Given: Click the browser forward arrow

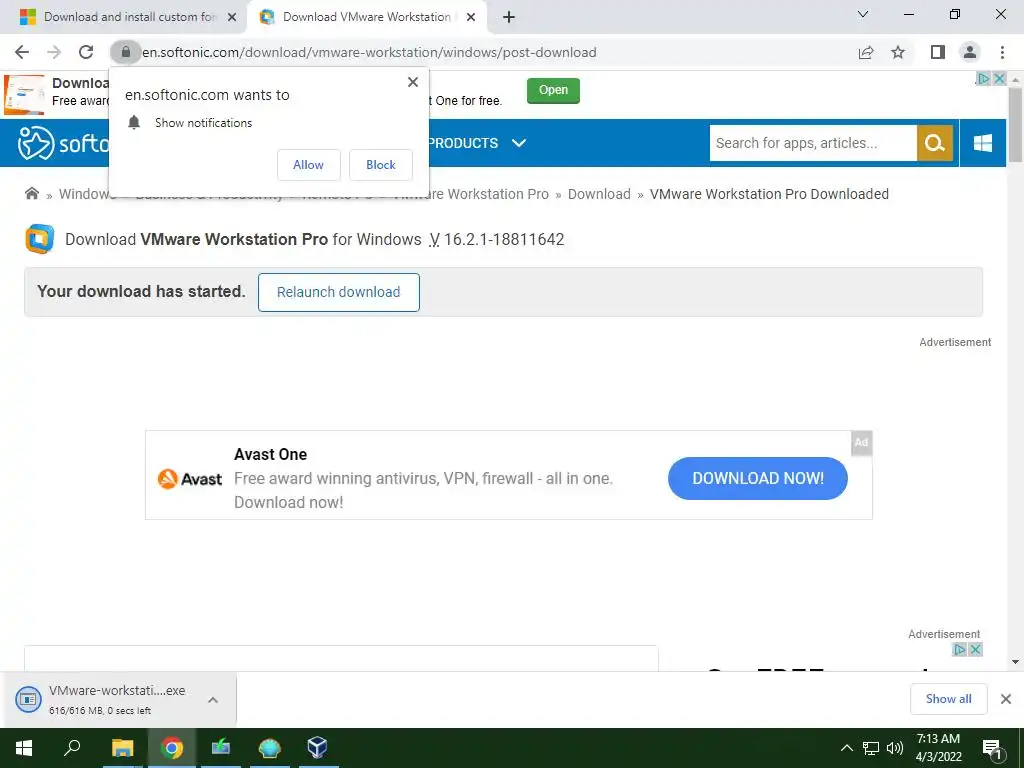Looking at the screenshot, I should click(x=54, y=52).
